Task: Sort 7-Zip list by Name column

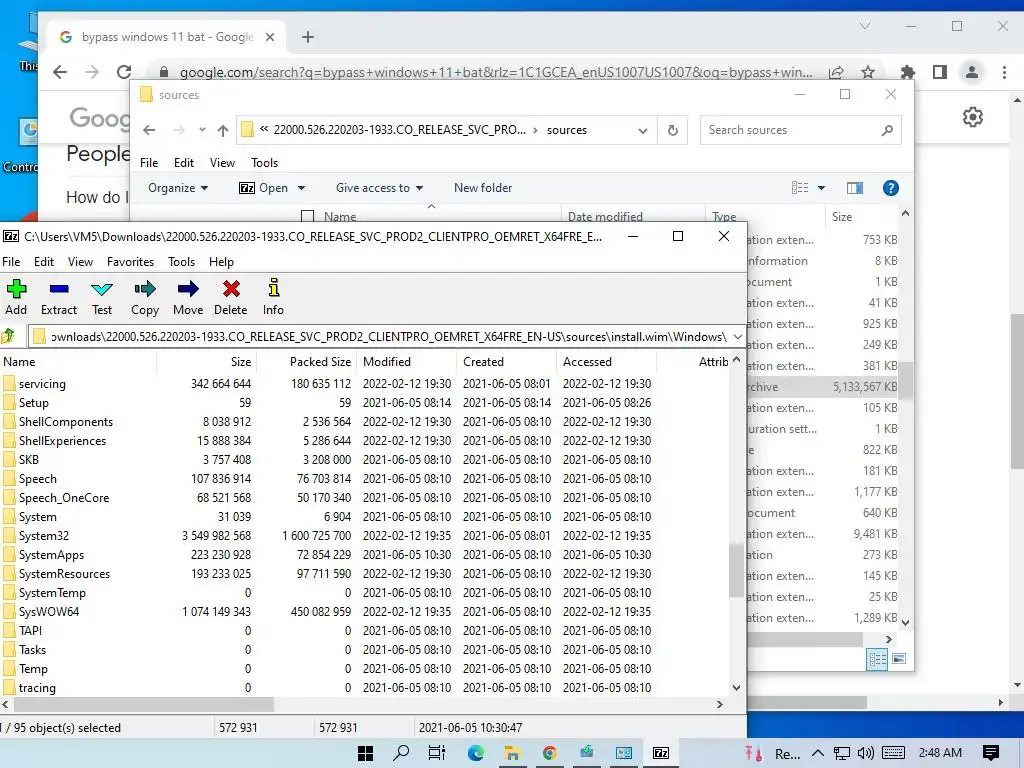Action: coord(78,362)
